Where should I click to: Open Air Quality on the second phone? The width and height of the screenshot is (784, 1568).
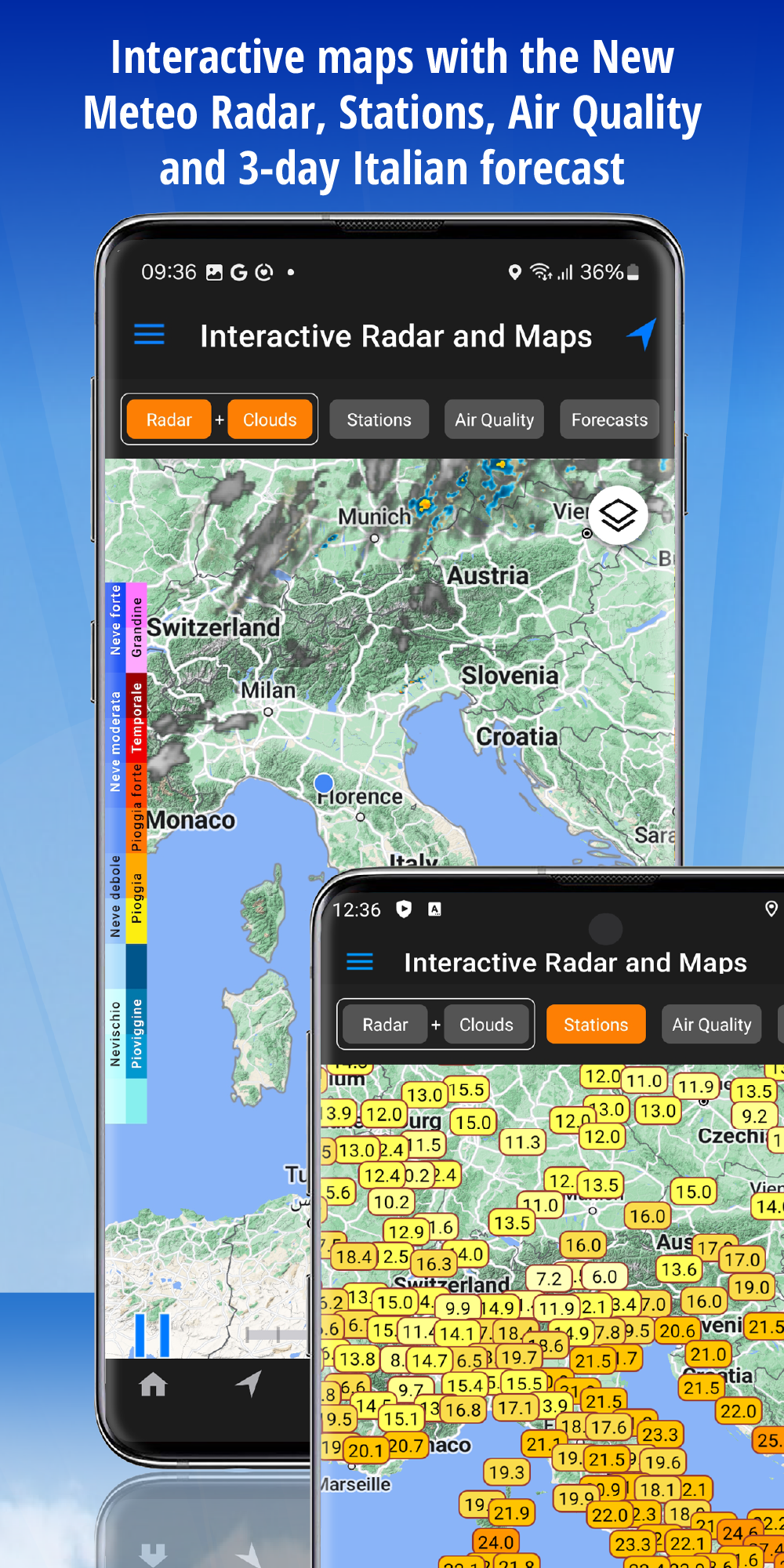coord(711,1025)
